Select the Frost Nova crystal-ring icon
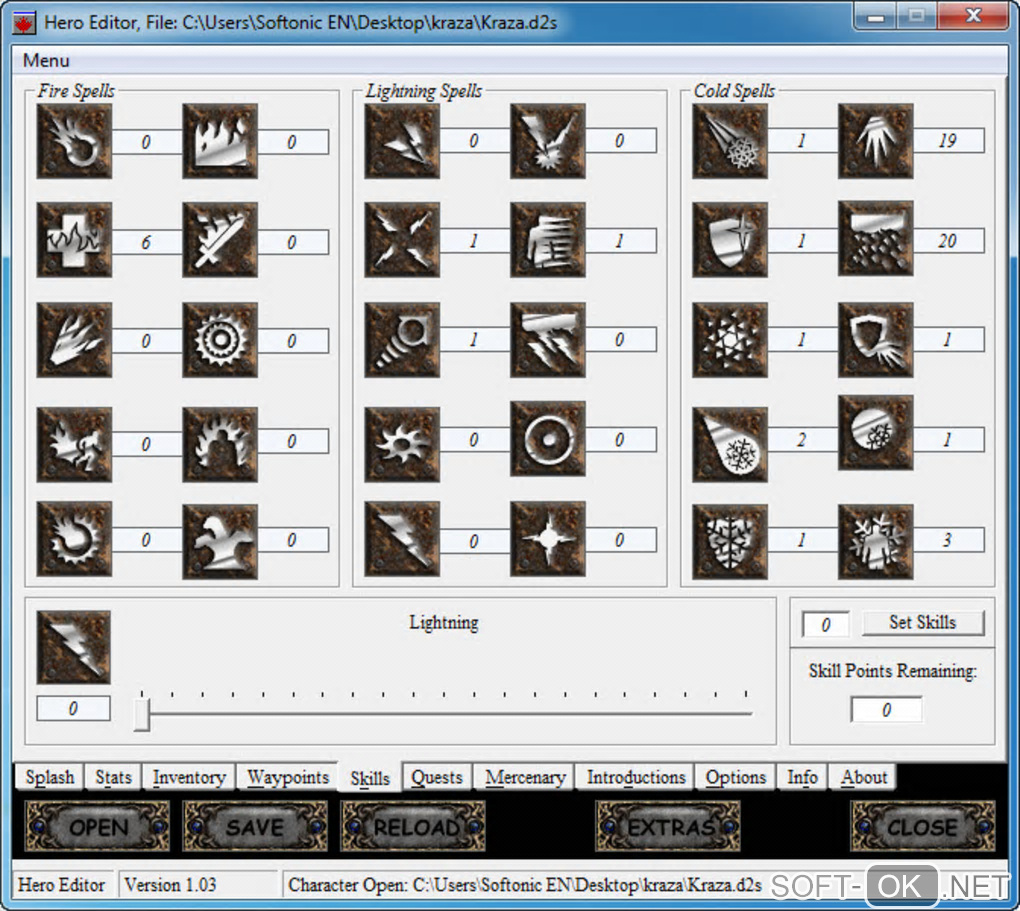The image size is (1020, 911). click(730, 340)
